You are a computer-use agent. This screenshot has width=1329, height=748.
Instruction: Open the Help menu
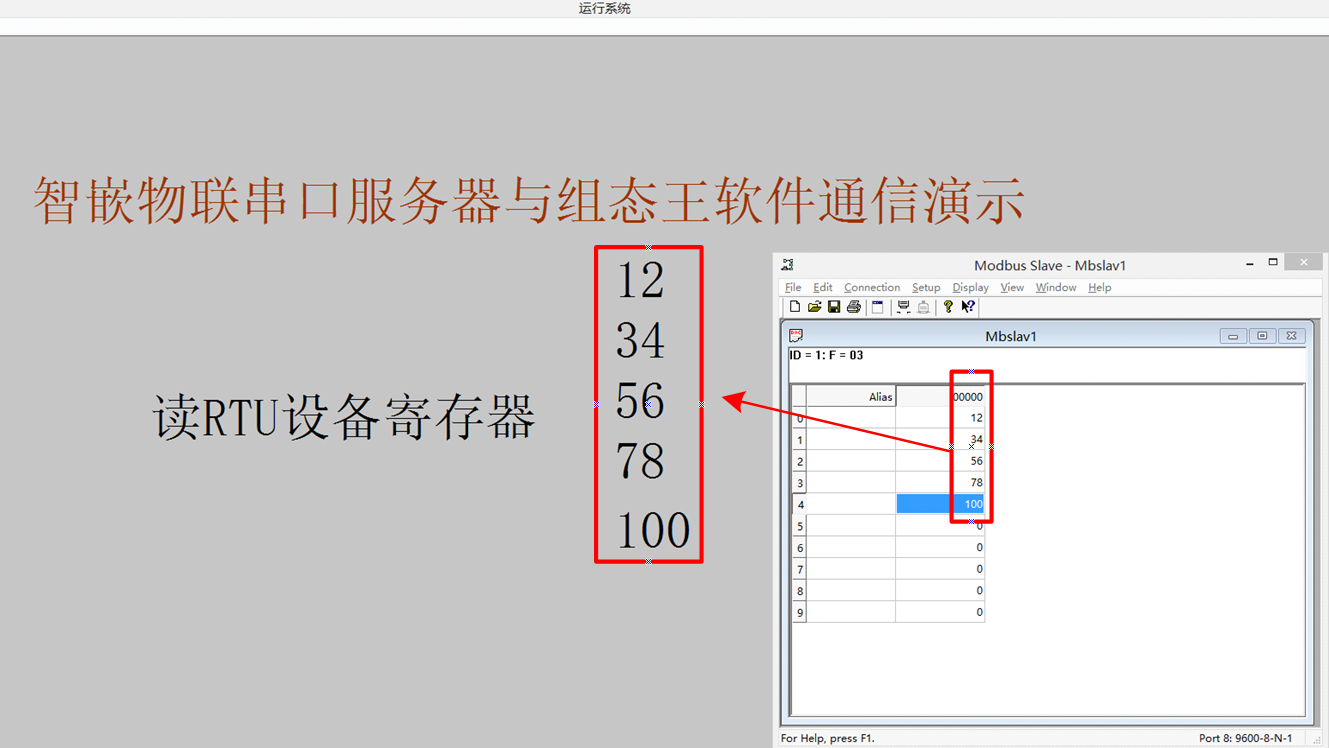pos(1099,287)
